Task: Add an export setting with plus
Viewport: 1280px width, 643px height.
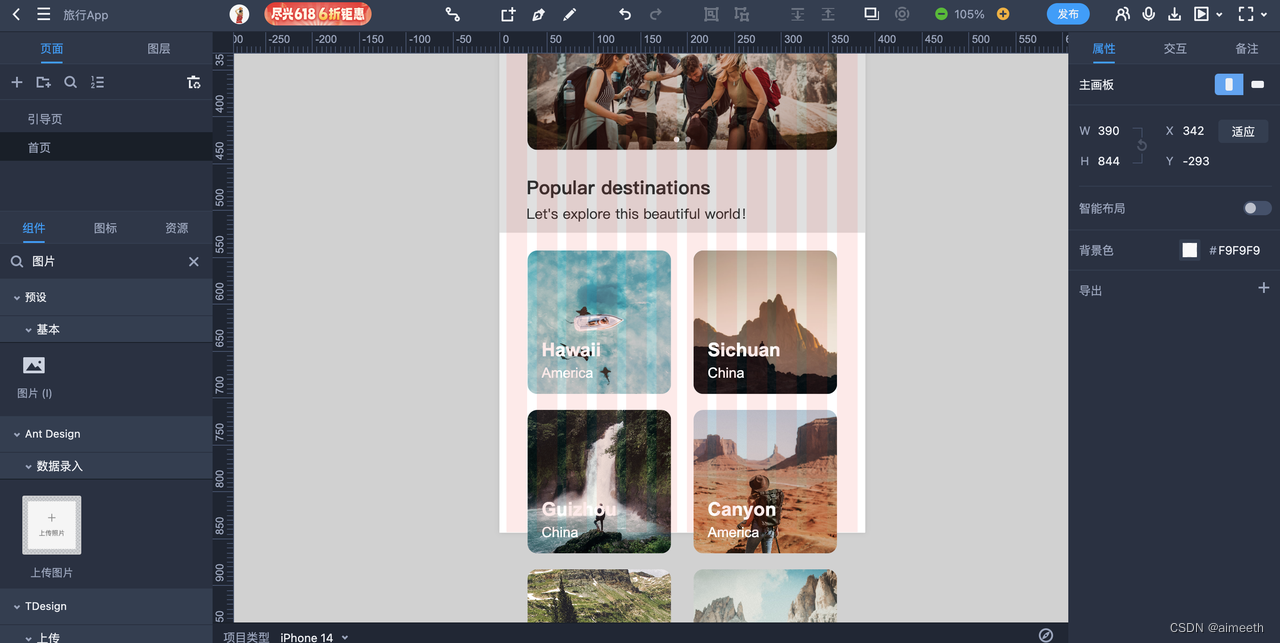Action: click(x=1263, y=288)
